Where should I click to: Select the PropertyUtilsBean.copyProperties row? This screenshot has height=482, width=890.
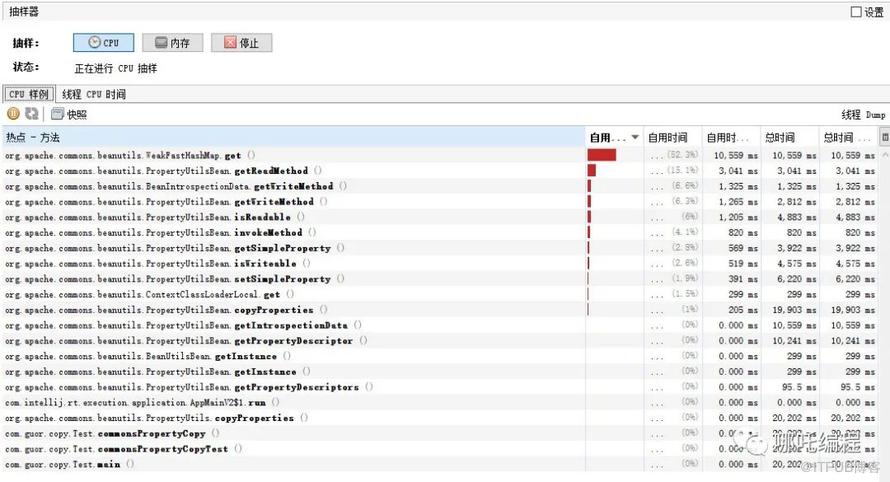[x=441, y=310]
